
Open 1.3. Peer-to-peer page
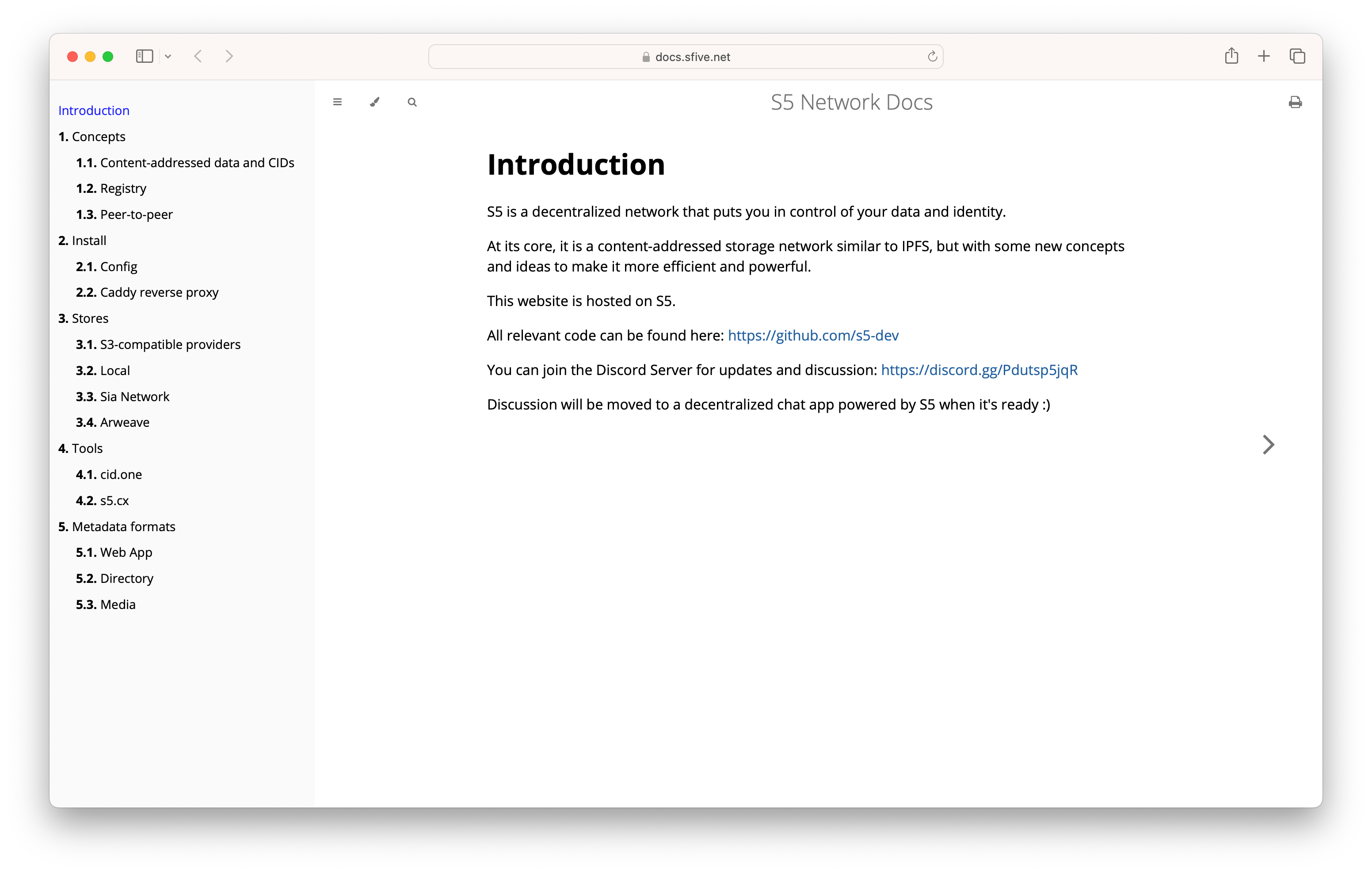[x=124, y=214]
